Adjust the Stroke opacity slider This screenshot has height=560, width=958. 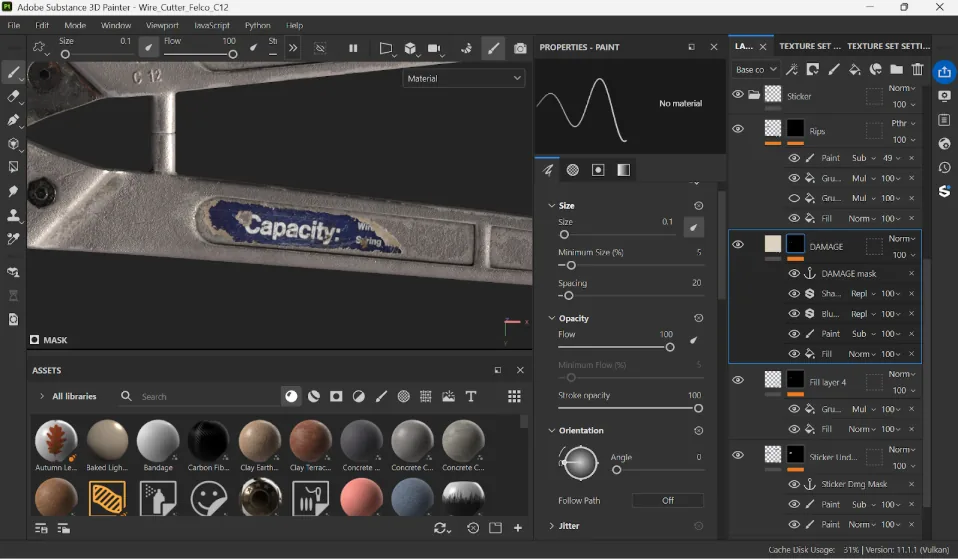pos(631,408)
